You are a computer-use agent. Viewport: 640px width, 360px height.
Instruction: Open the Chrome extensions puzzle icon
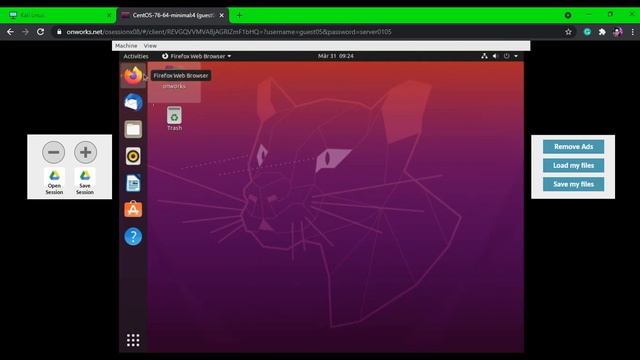(x=602, y=32)
